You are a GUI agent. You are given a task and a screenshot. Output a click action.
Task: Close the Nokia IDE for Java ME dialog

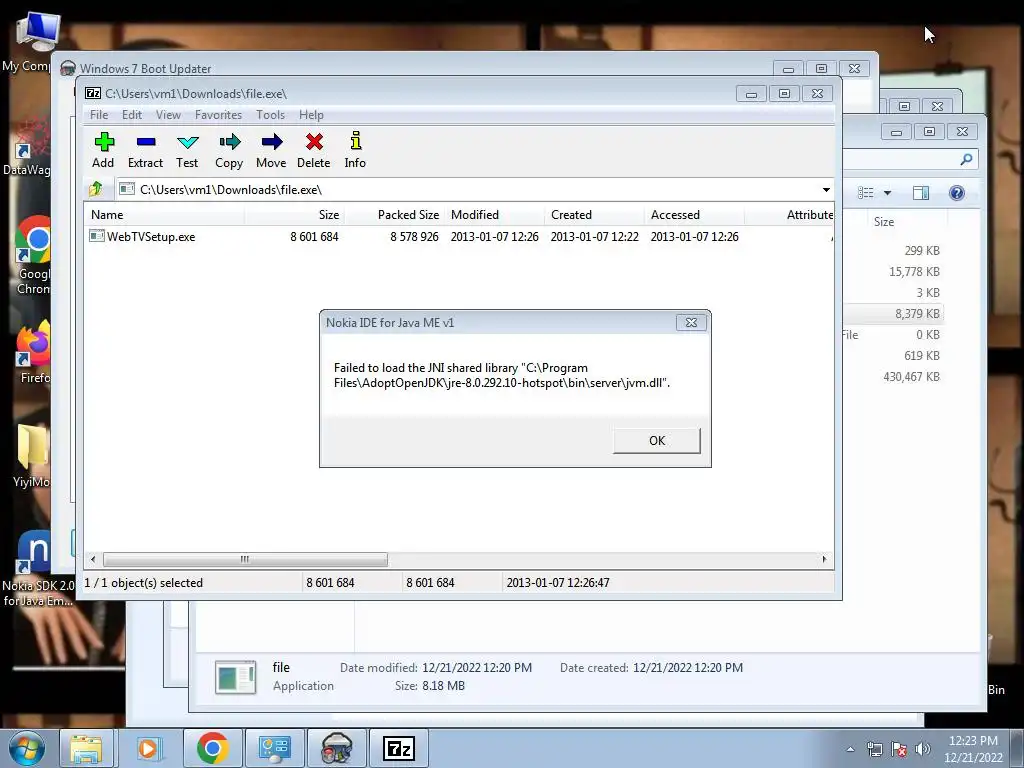[x=691, y=323]
